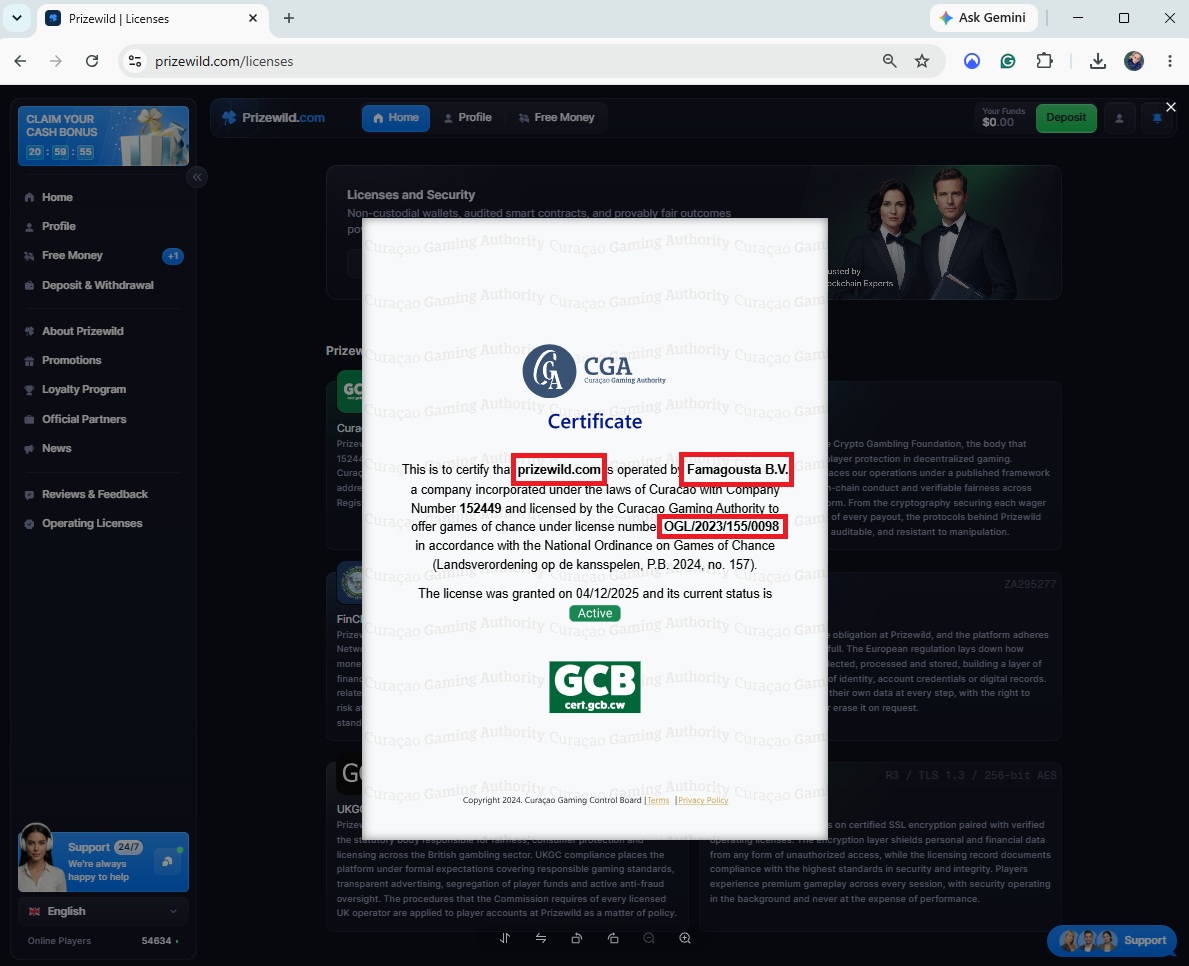Image resolution: width=1189 pixels, height=966 pixels.
Task: Open Free Money in the sidebar
Action: 72,256
